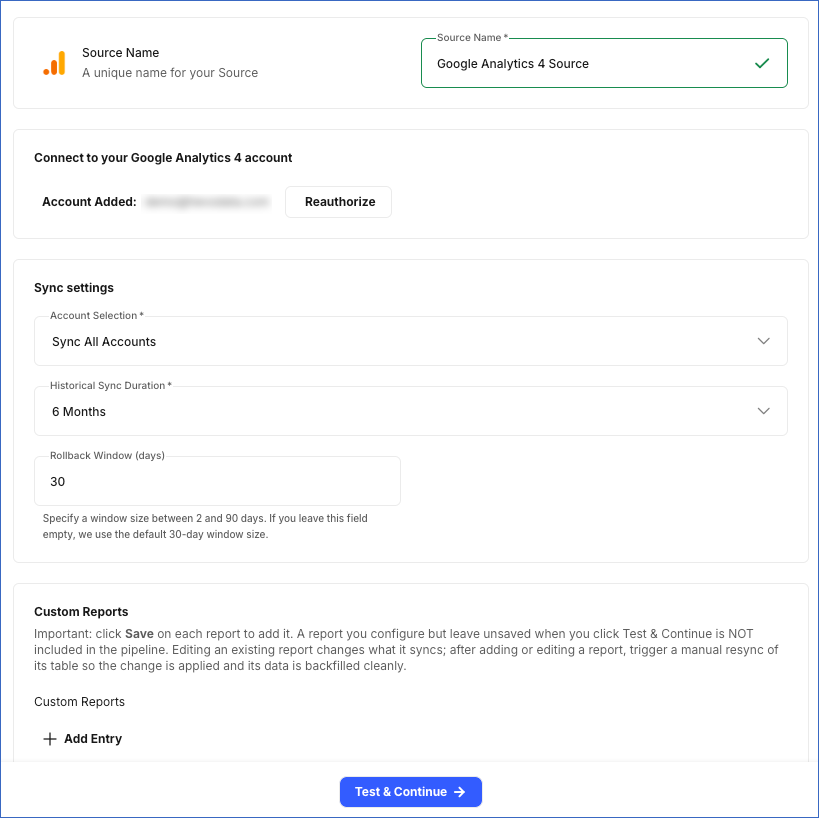Edit the Source Name input field

(604, 63)
